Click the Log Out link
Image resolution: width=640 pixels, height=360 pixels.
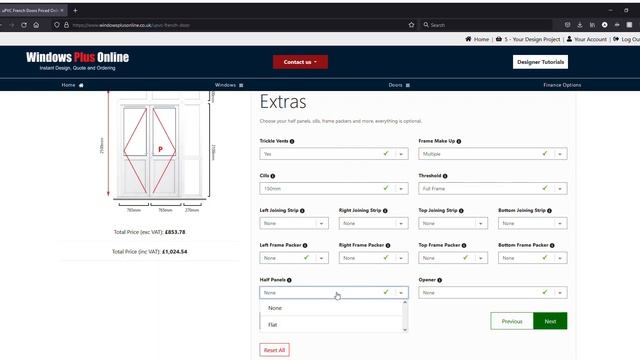626,39
